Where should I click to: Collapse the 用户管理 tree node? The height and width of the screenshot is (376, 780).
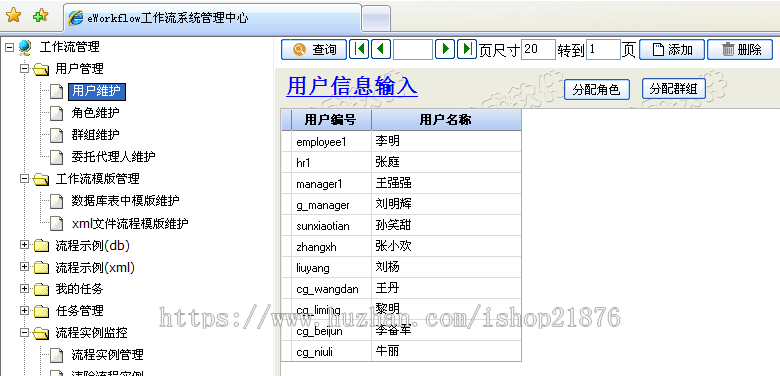24,68
